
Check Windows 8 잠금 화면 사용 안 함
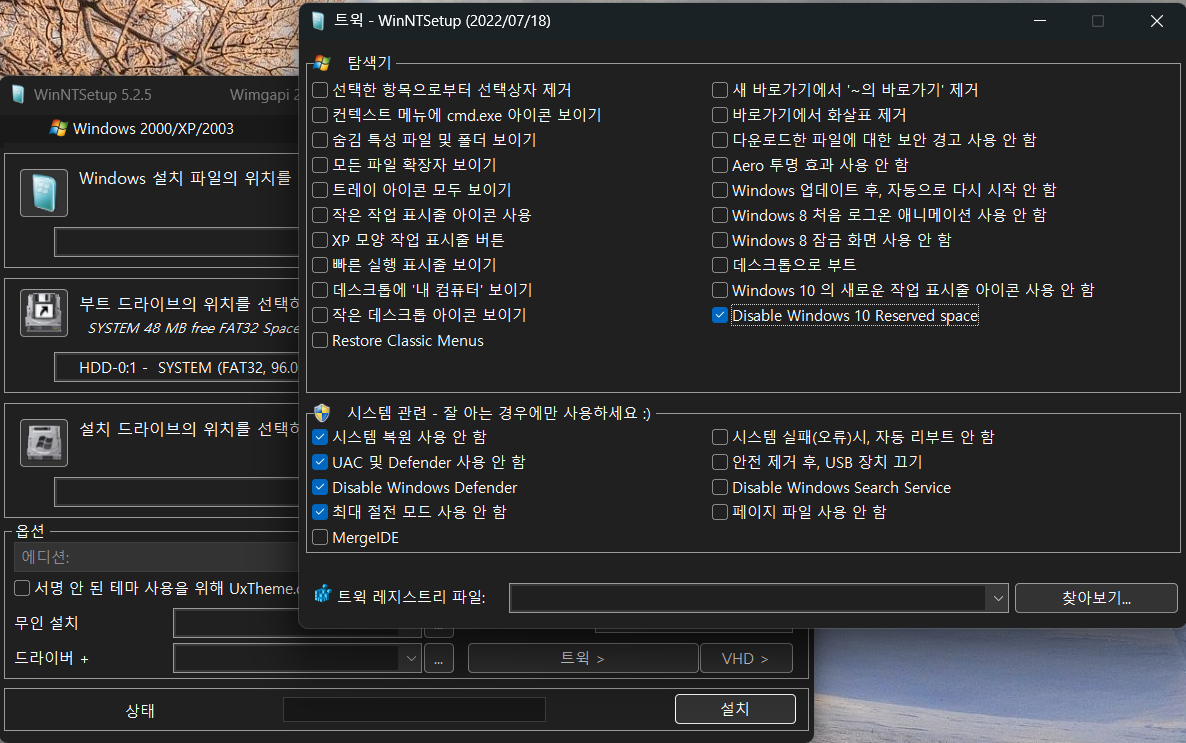(720, 240)
